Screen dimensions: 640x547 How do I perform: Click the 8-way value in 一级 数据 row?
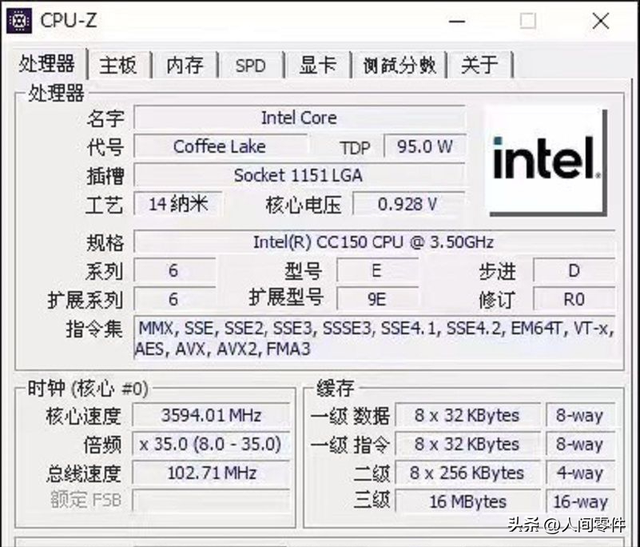coord(580,416)
